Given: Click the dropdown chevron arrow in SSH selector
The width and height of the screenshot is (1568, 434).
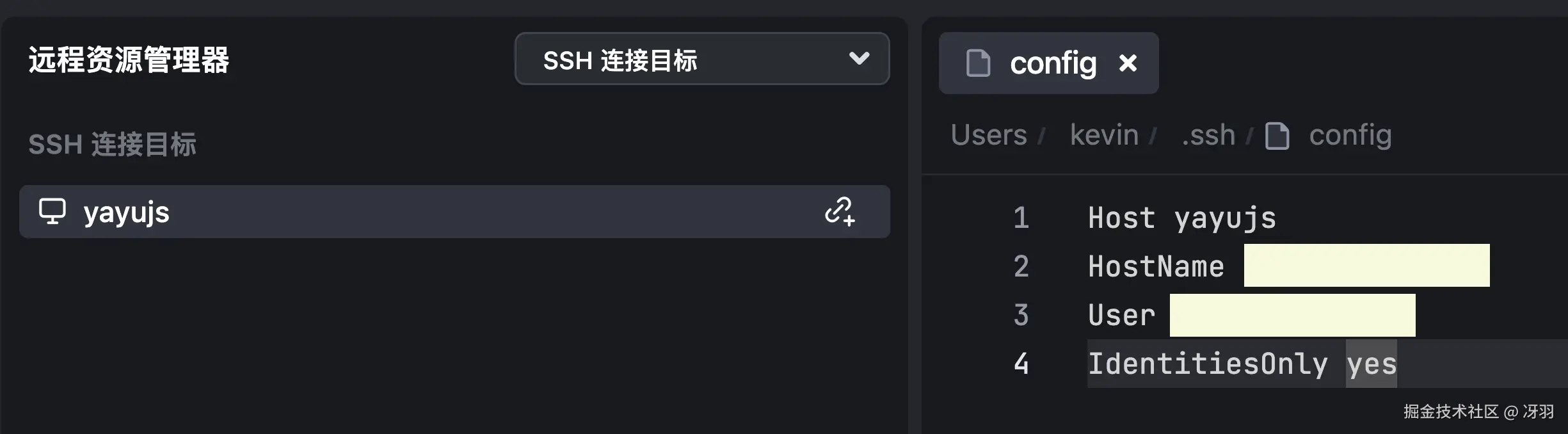Looking at the screenshot, I should 859,59.
